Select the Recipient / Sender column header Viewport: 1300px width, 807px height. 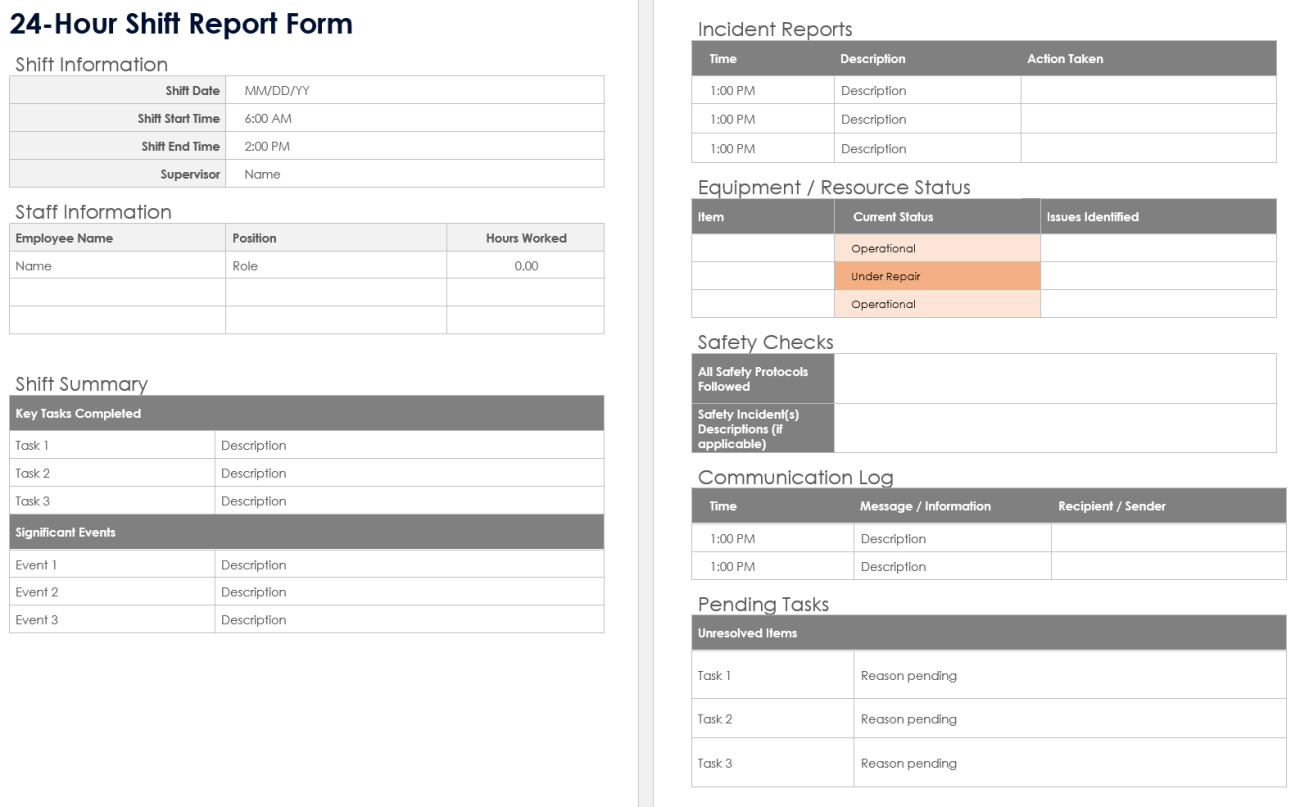click(x=1111, y=507)
